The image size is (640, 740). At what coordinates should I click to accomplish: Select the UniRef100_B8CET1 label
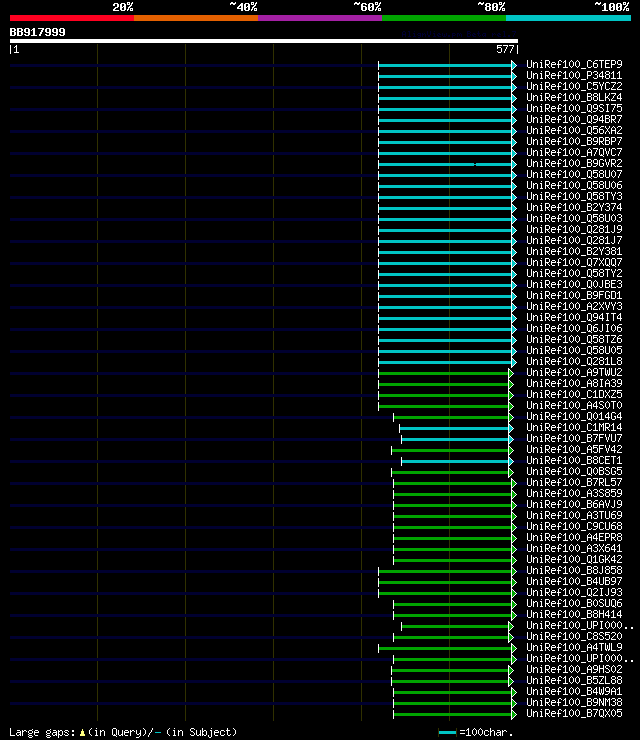[x=574, y=461]
